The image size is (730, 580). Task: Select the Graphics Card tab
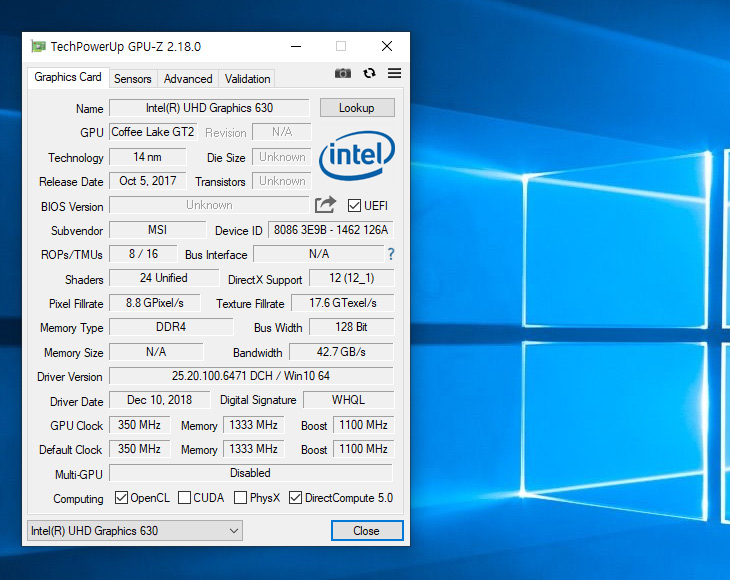tap(68, 77)
